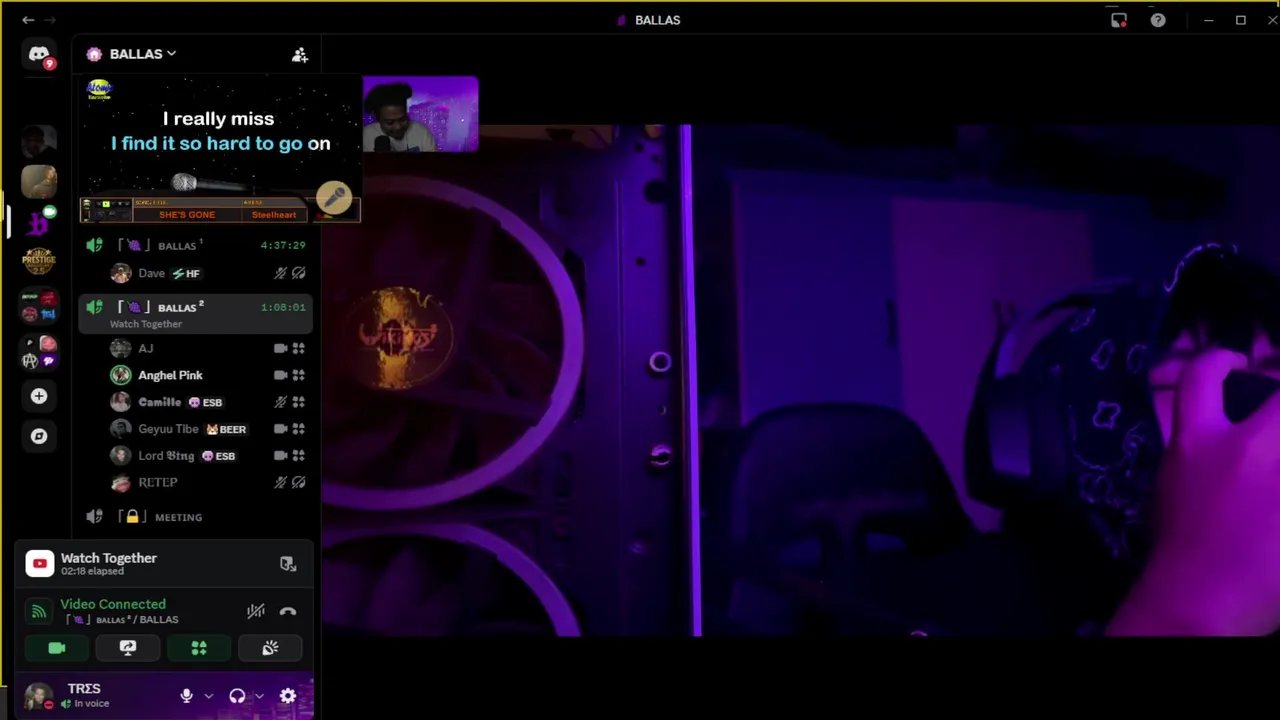The height and width of the screenshot is (720, 1280).
Task: Click the BEER tag next to Geyuu Tibe
Action: click(226, 429)
